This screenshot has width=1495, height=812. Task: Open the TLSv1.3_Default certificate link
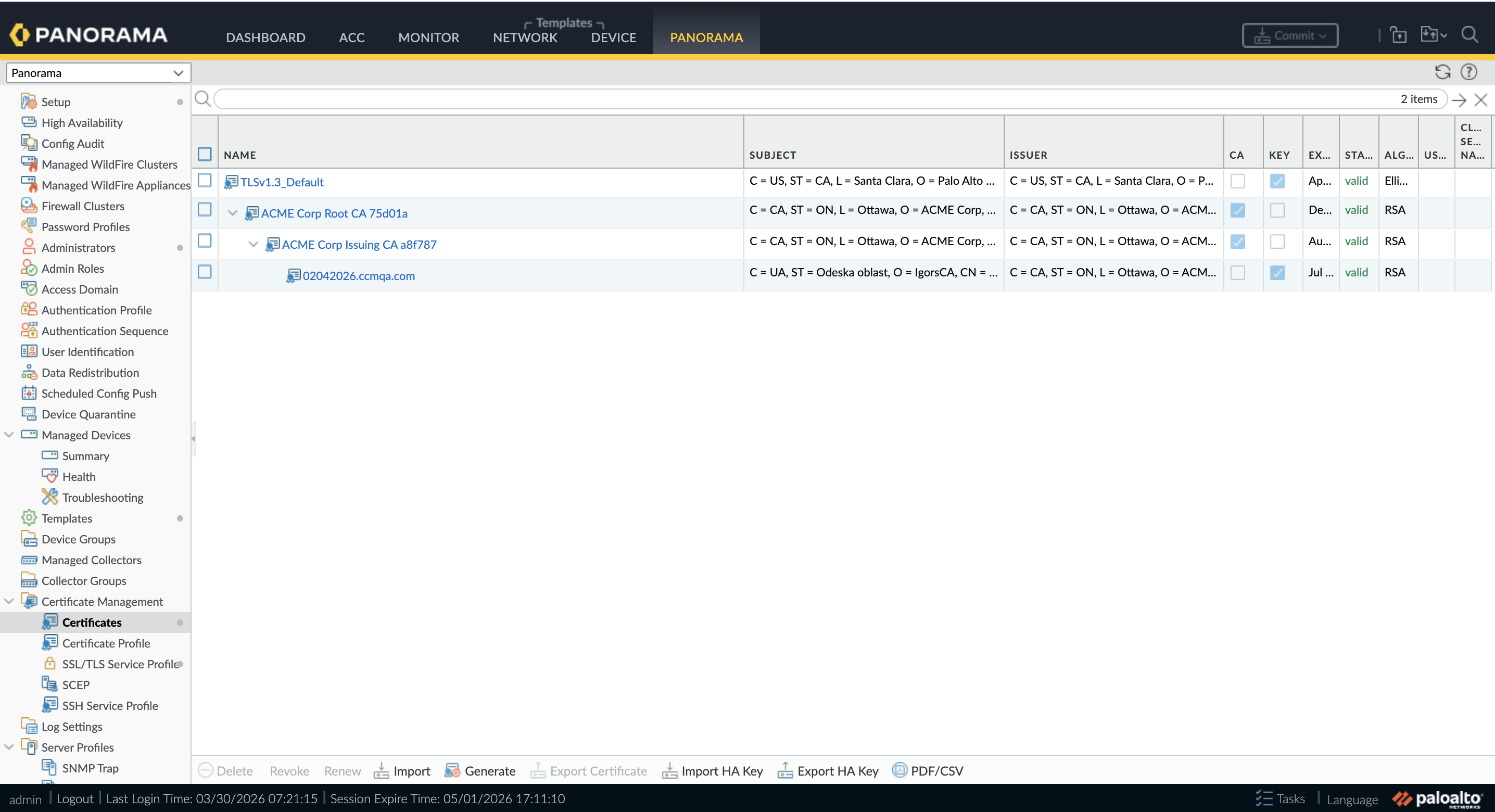[x=282, y=182]
